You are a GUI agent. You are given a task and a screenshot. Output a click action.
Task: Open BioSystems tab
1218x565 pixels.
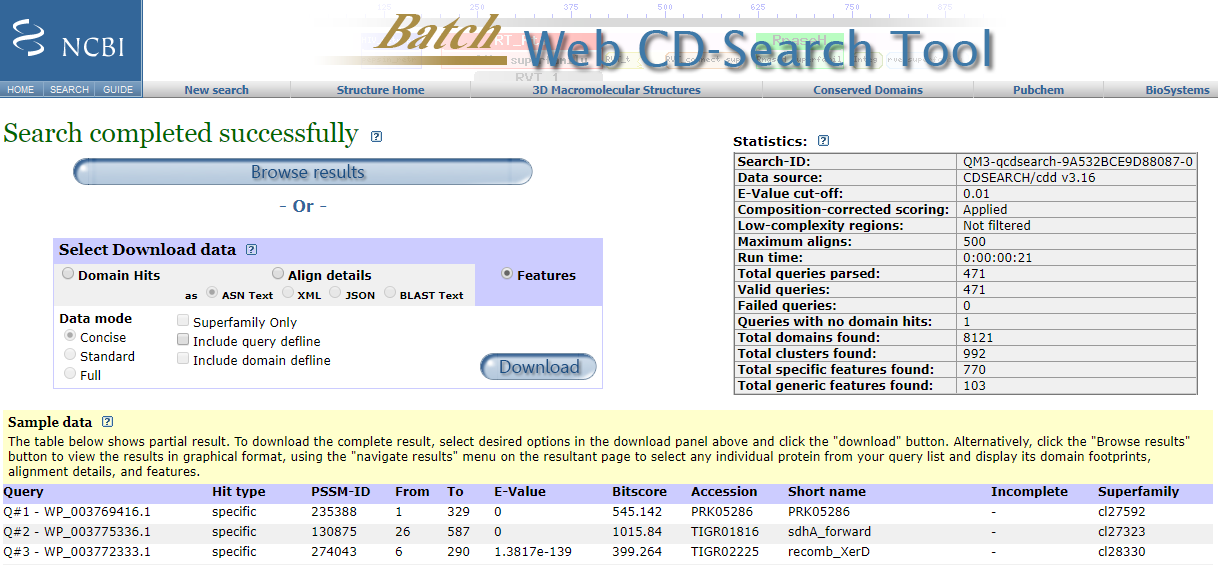tap(1177, 90)
